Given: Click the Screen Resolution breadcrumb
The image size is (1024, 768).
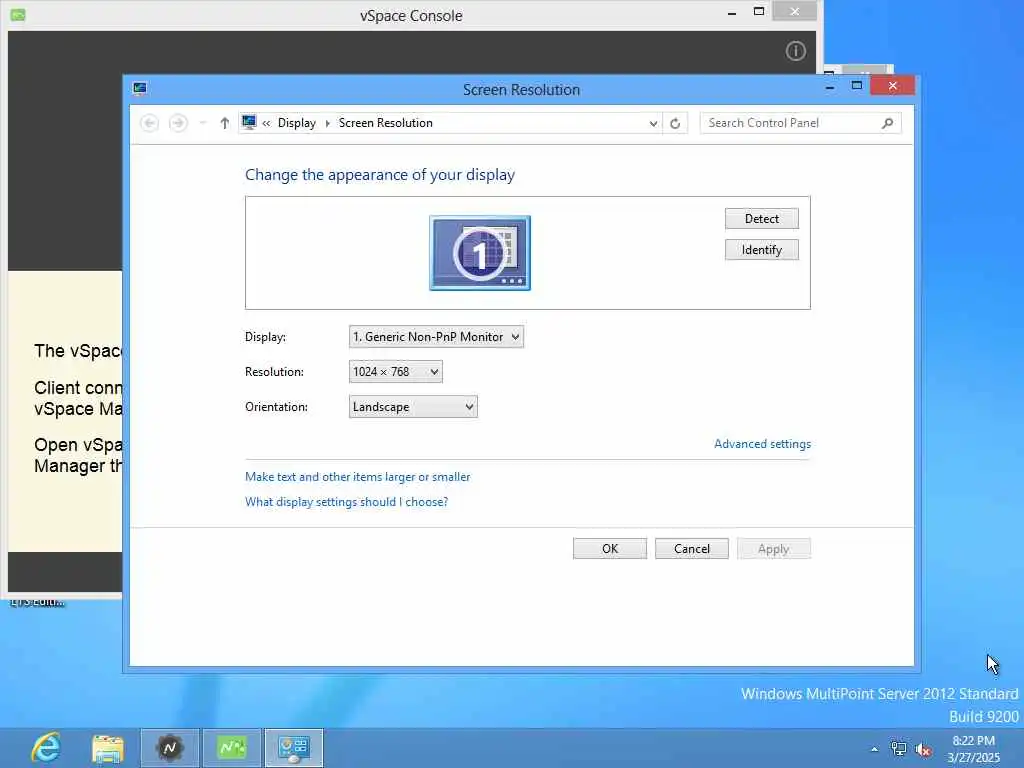Looking at the screenshot, I should point(385,123).
